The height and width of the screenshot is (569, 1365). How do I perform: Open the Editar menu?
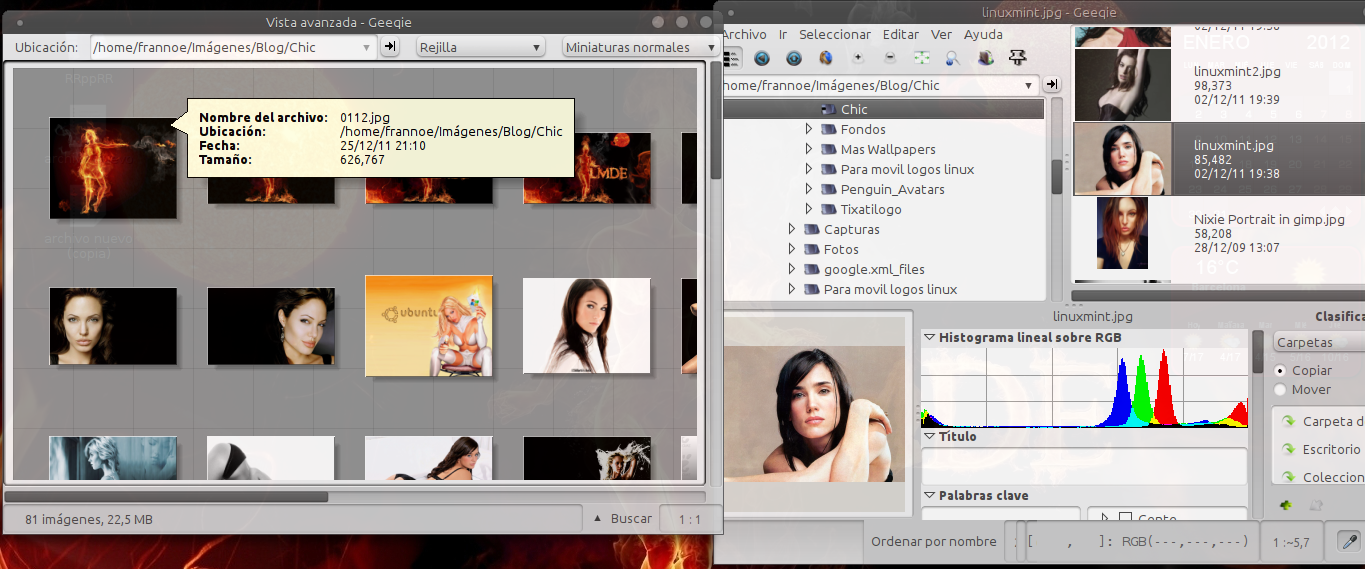pyautogui.click(x=900, y=34)
